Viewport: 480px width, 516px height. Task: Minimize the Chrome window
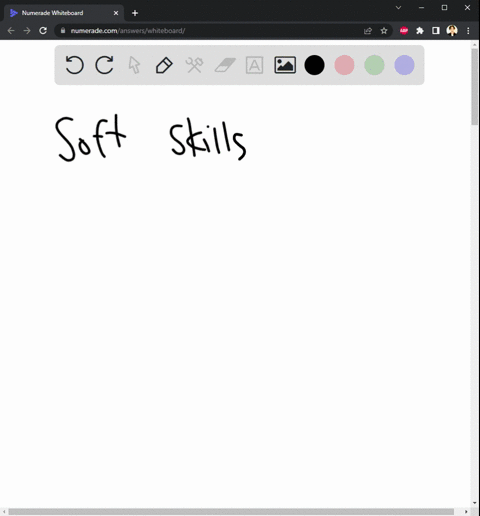pos(421,7)
